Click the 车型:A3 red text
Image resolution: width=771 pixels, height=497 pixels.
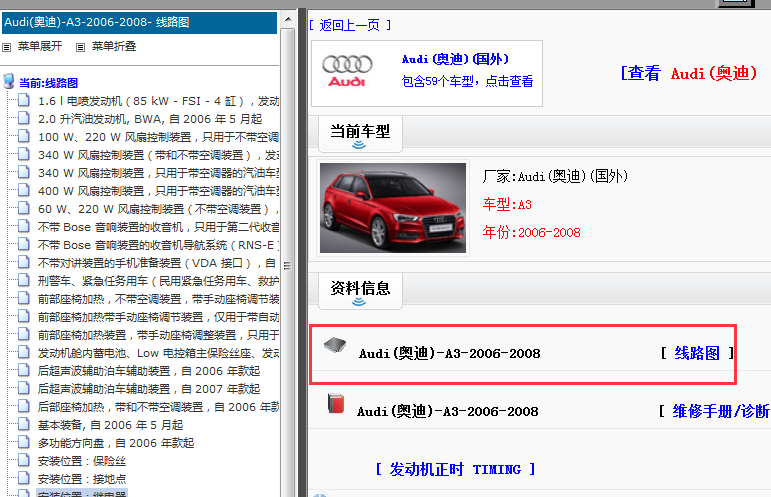507,205
